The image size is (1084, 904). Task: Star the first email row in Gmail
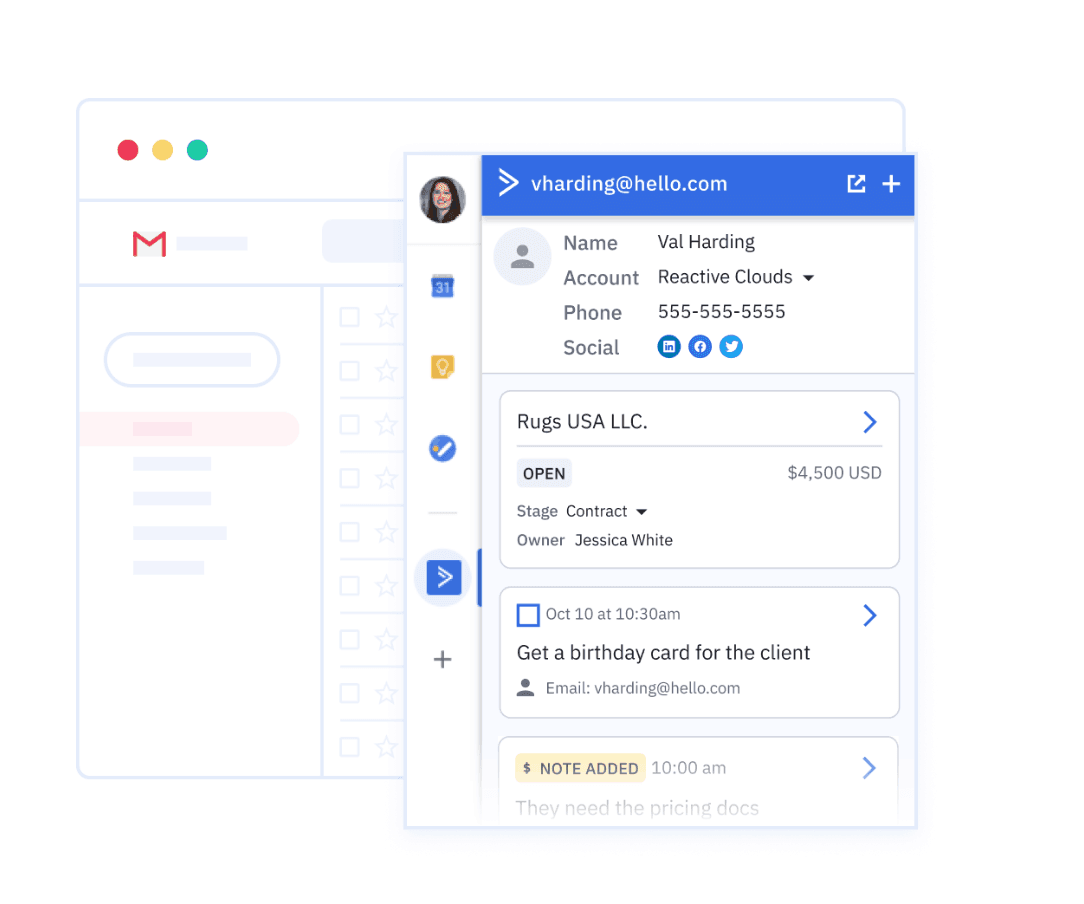pyautogui.click(x=386, y=317)
